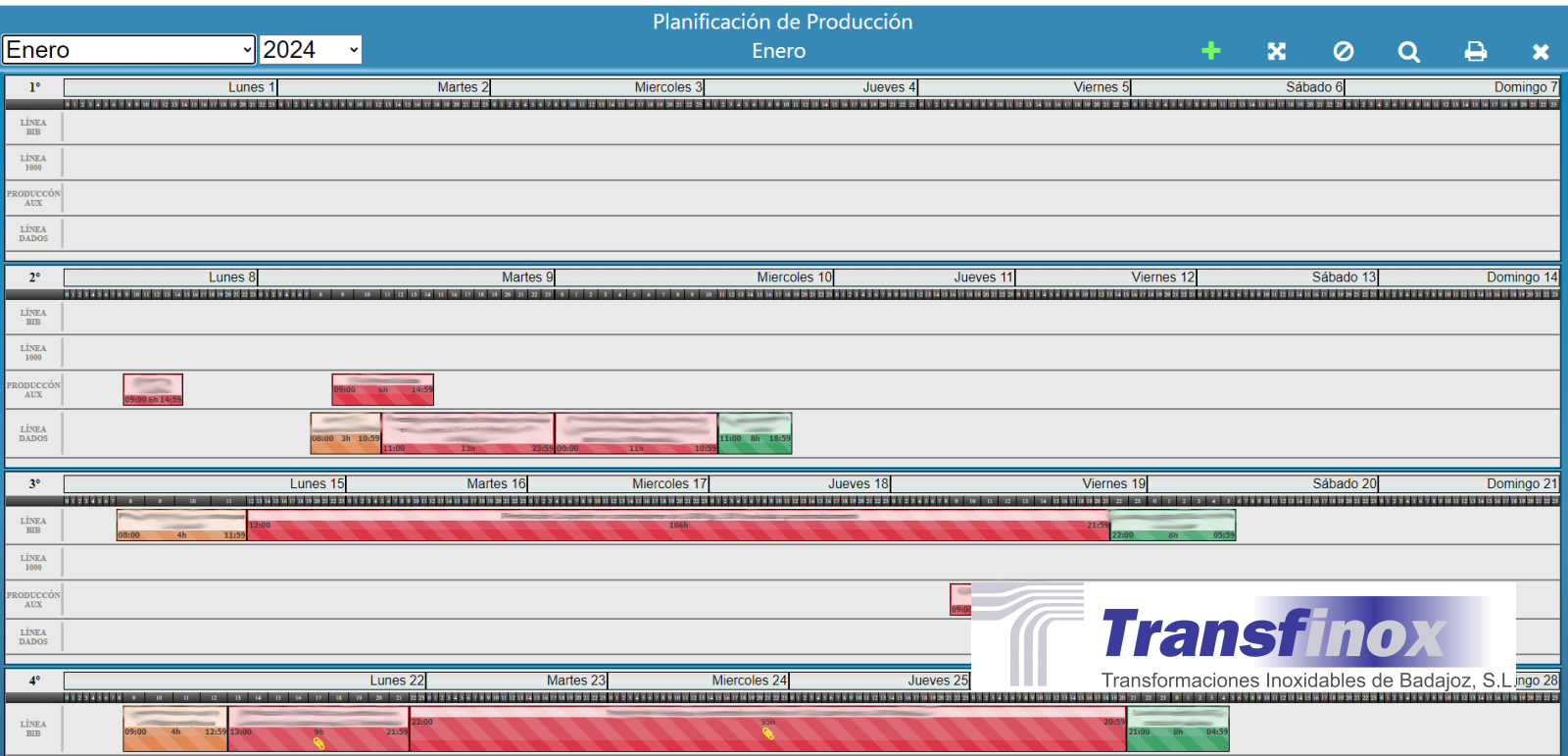Screen dimensions: 1568x756
Task: Click paperclip on the 95h red task
Action: click(767, 733)
